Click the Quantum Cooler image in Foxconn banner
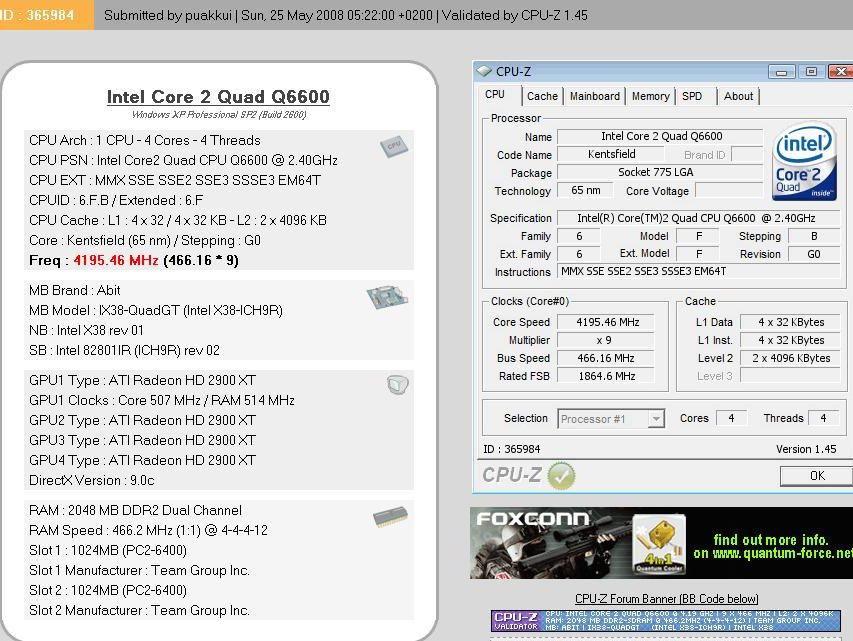Viewport: 853px width, 641px height. pyautogui.click(x=659, y=544)
